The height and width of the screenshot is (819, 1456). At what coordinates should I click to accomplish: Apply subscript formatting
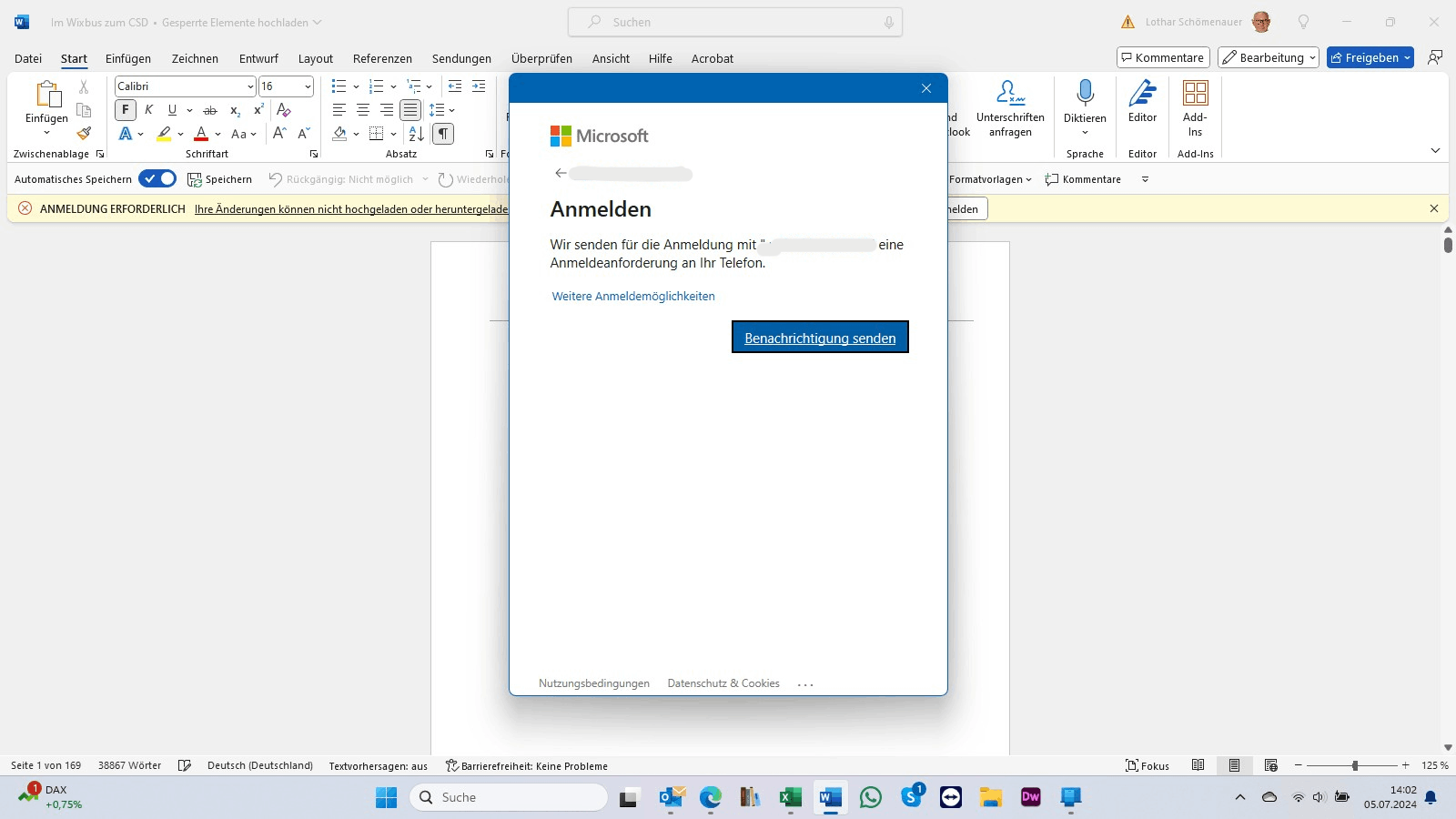pos(235,110)
